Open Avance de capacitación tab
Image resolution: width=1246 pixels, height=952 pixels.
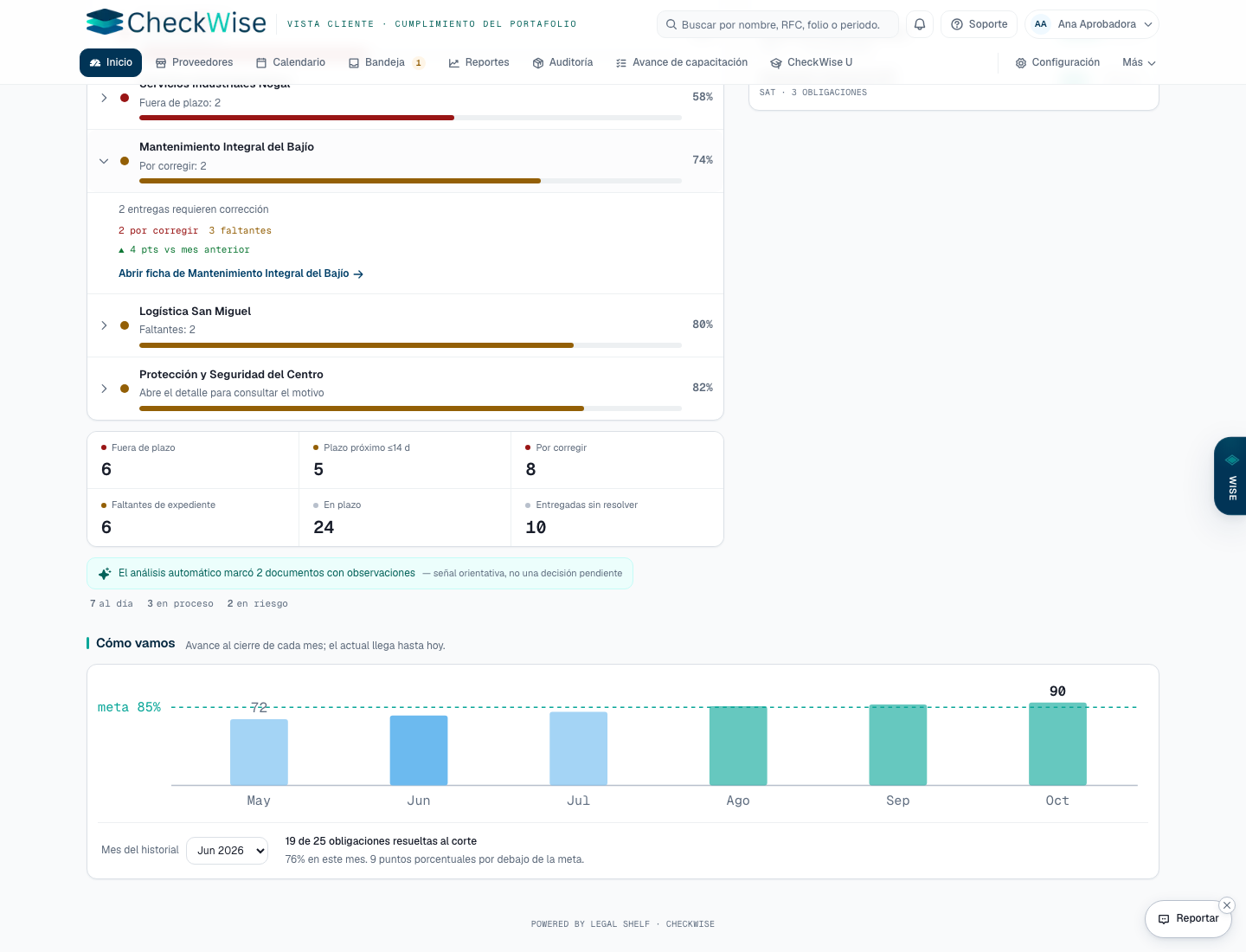point(682,62)
